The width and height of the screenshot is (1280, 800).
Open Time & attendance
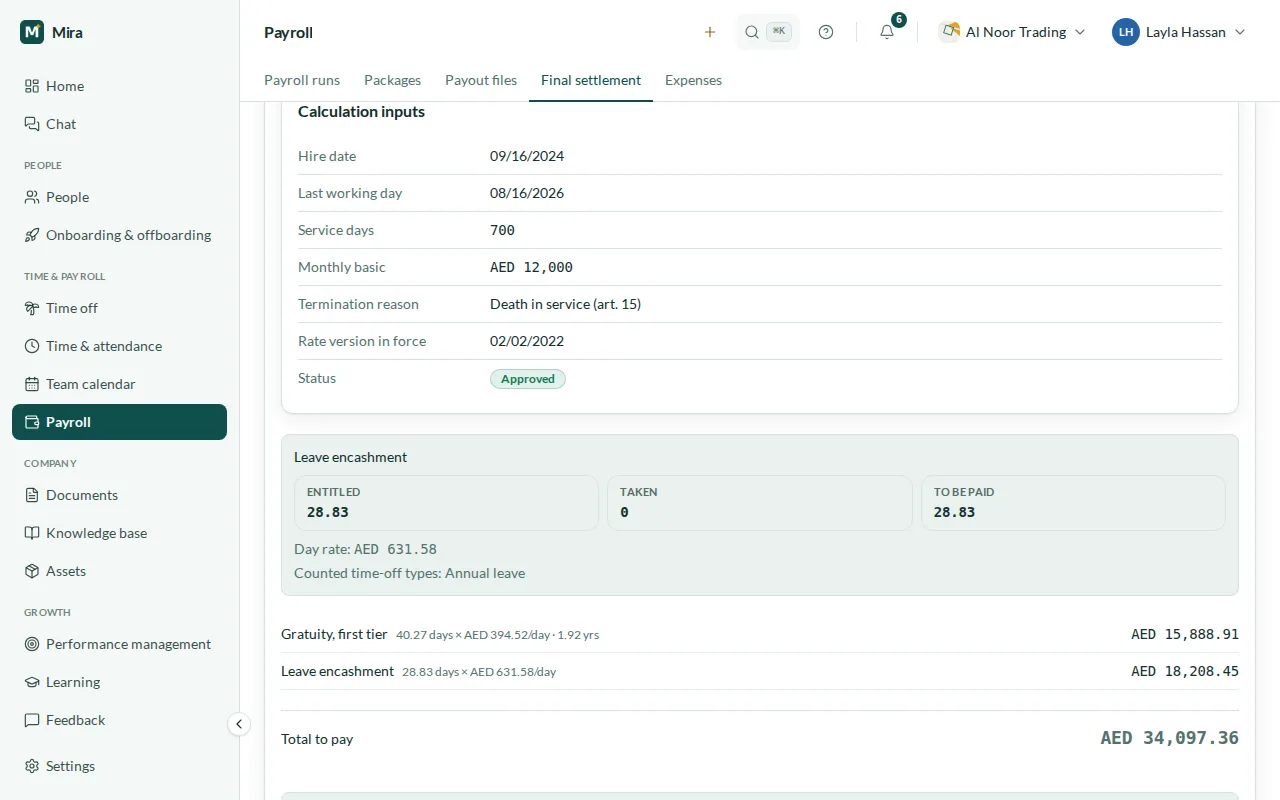pyautogui.click(x=119, y=346)
